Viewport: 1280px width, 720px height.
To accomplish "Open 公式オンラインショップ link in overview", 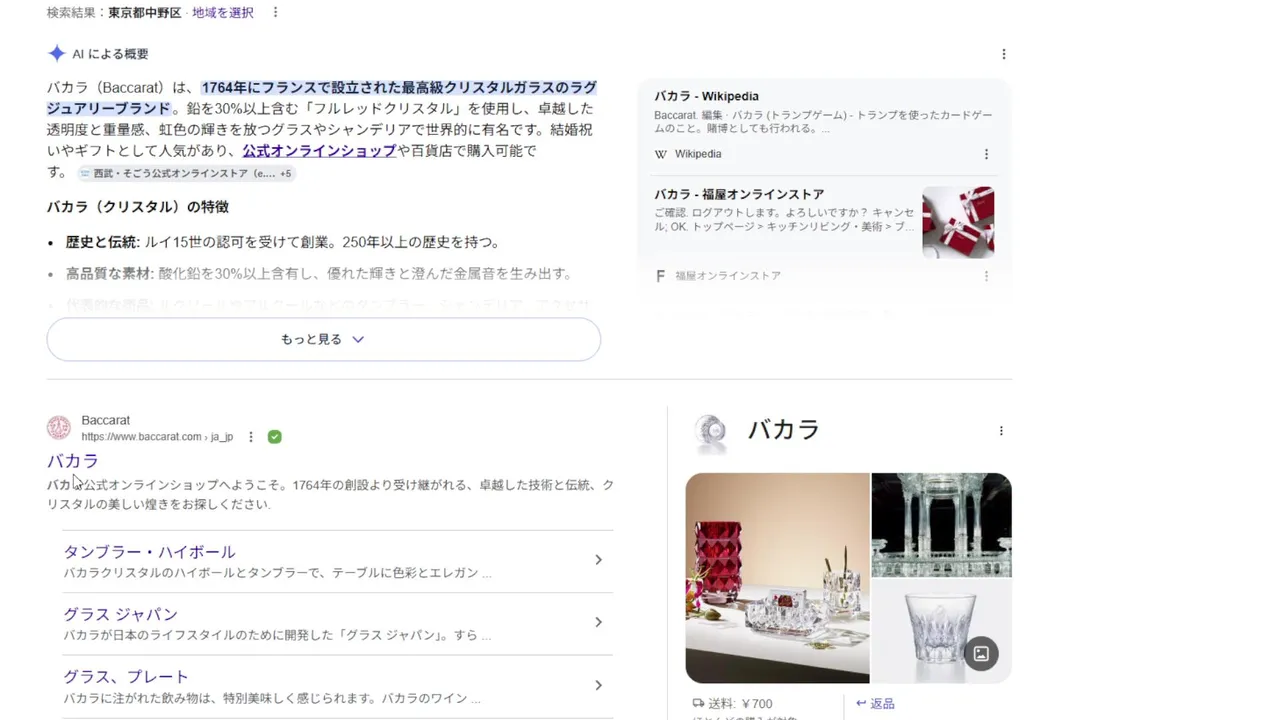I will tap(320, 151).
